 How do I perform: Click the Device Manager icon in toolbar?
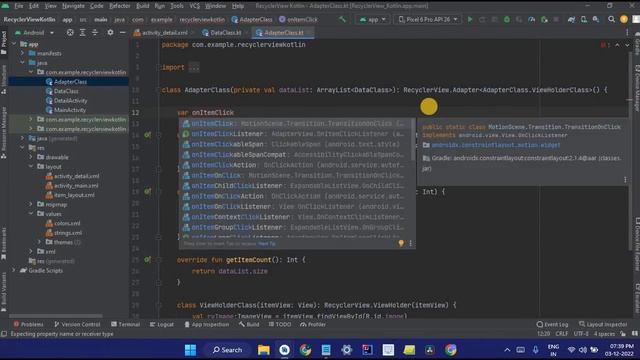click(x=584, y=19)
